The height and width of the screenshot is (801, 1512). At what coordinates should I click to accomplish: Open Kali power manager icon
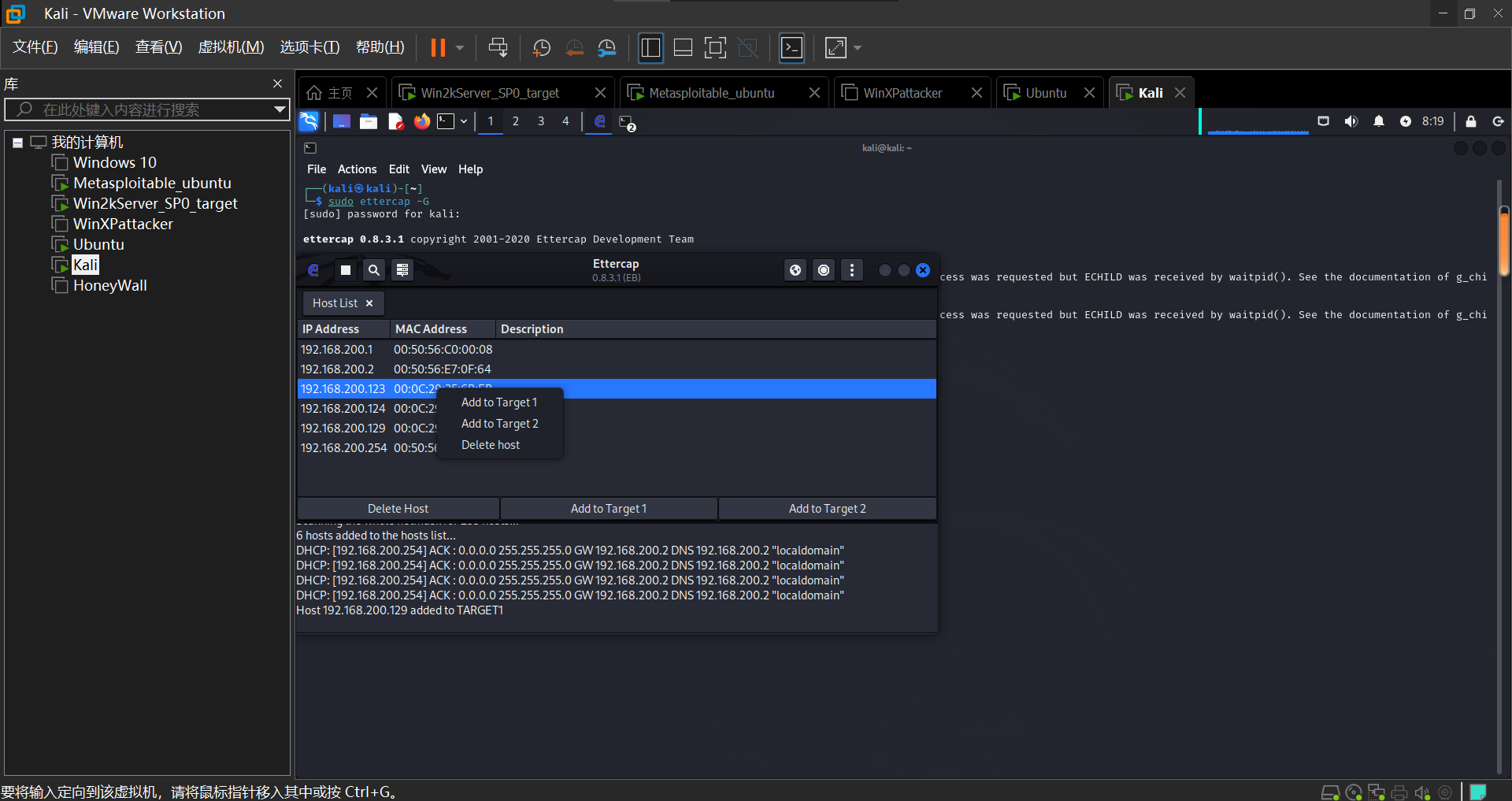pos(1406,121)
